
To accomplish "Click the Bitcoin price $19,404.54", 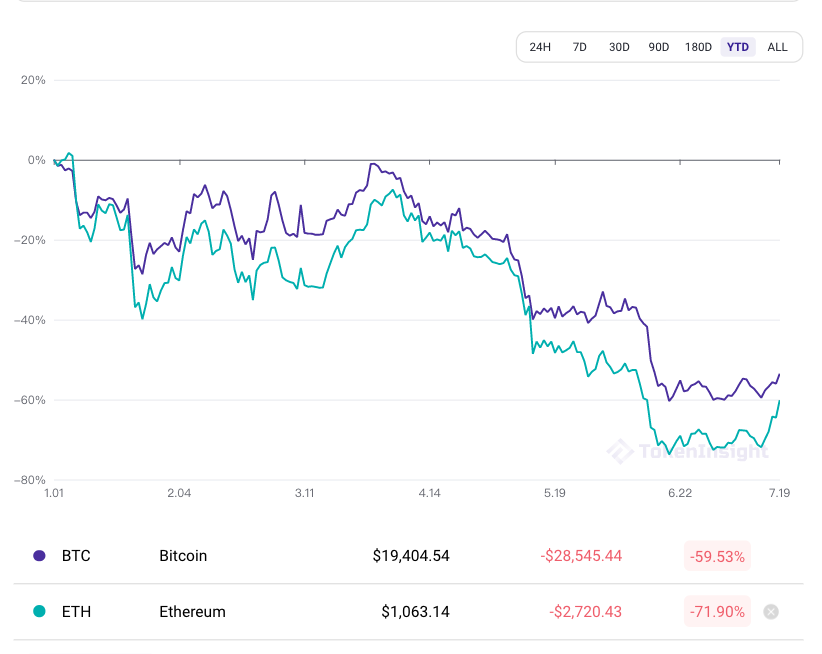I will pos(411,555).
